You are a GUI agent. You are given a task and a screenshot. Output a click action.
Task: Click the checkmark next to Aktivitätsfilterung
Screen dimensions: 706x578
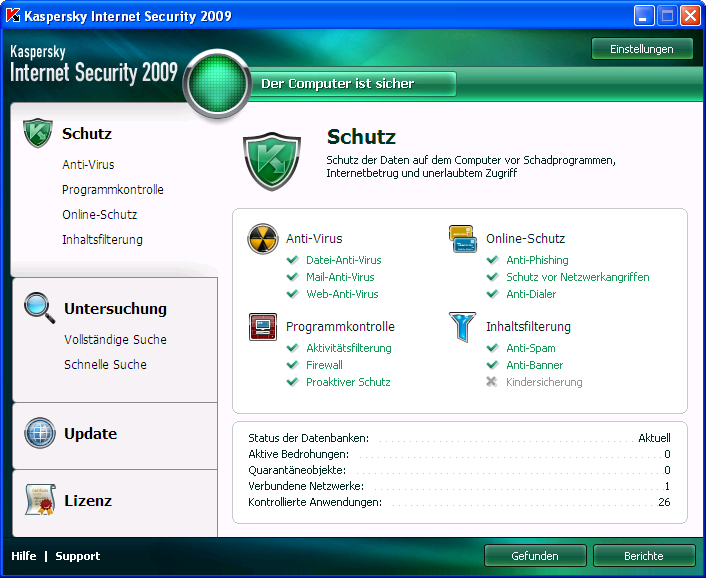click(293, 348)
